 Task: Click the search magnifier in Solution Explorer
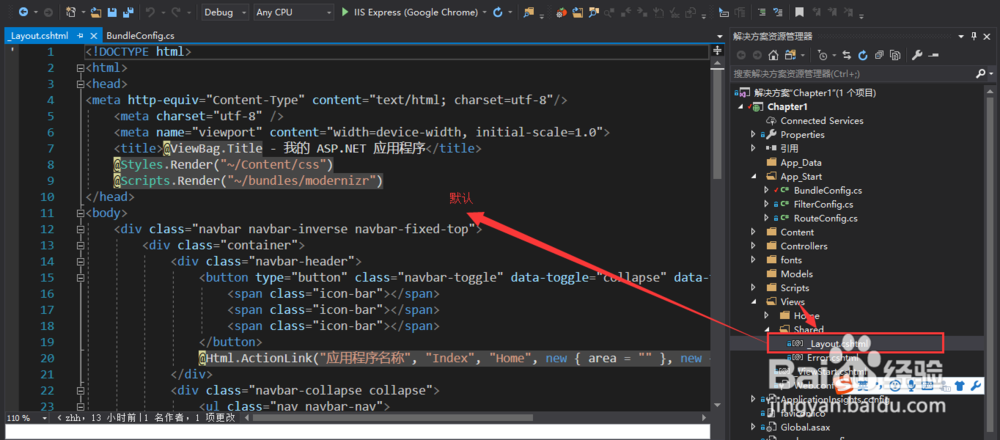981,74
